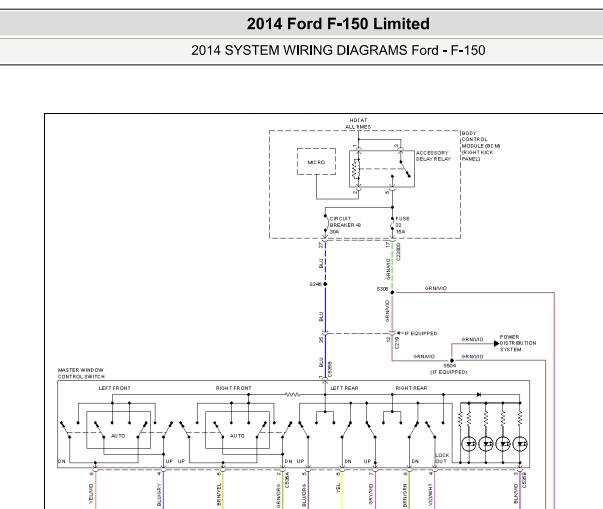
Task: Click connector label "C526A"
Action: pyautogui.click(x=287, y=481)
